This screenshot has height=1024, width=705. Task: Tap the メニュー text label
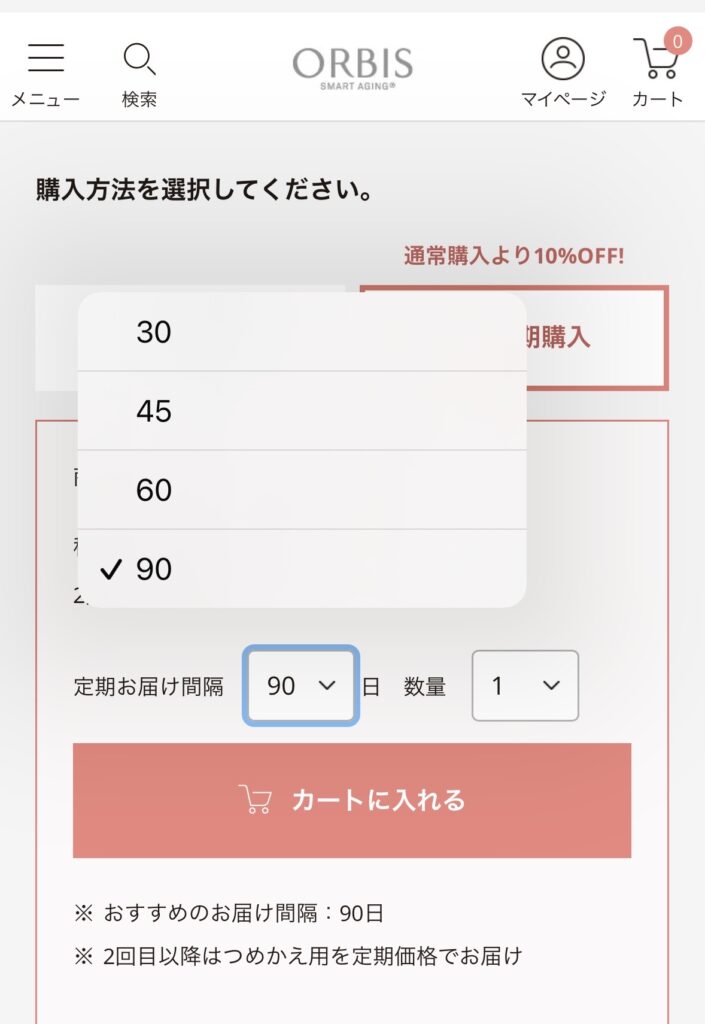click(x=46, y=99)
